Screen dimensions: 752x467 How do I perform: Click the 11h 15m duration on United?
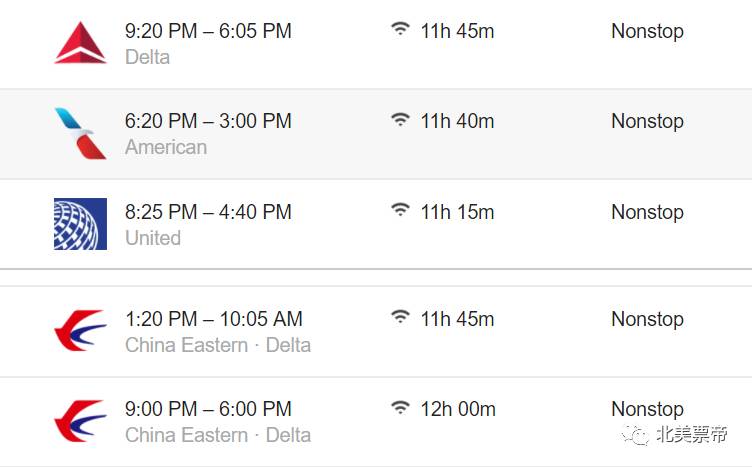(457, 212)
